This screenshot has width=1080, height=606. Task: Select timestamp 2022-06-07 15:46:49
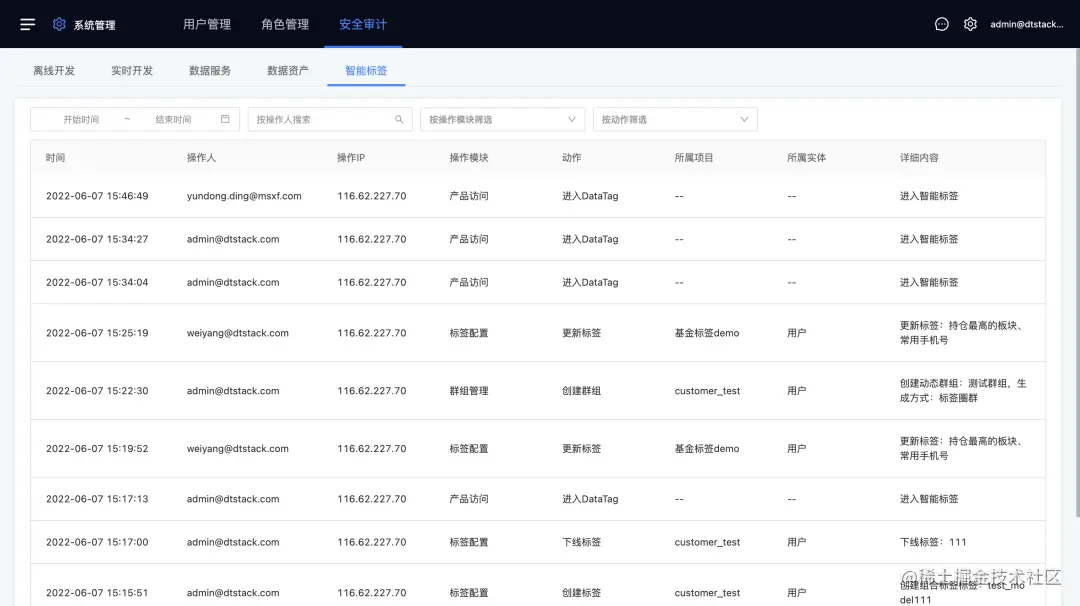(97, 196)
